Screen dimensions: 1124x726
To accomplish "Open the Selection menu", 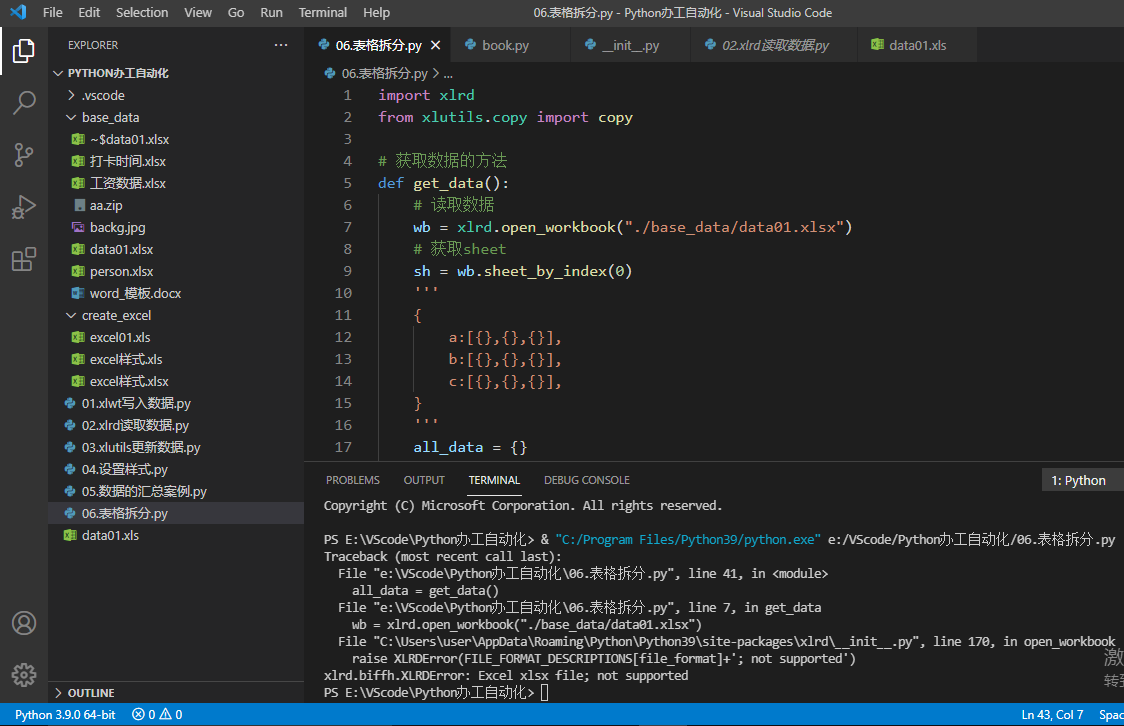I will pos(142,12).
